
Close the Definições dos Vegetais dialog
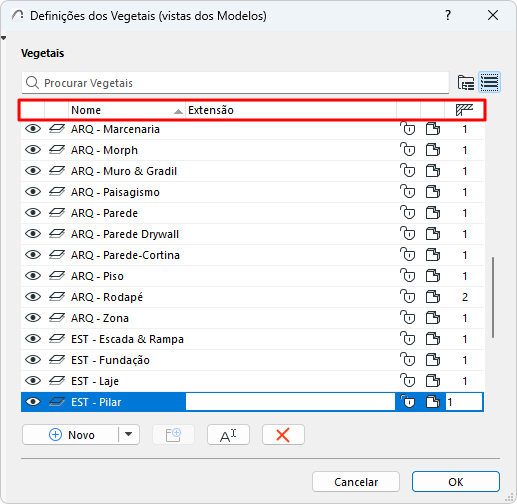(x=493, y=15)
